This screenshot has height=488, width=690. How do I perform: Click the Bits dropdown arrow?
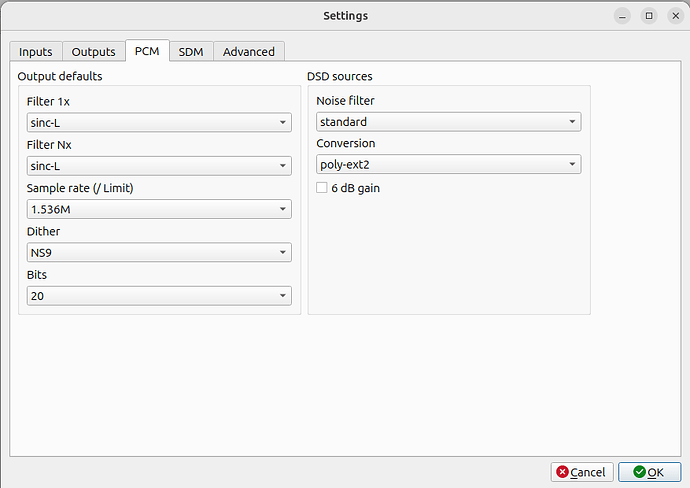click(x=283, y=296)
